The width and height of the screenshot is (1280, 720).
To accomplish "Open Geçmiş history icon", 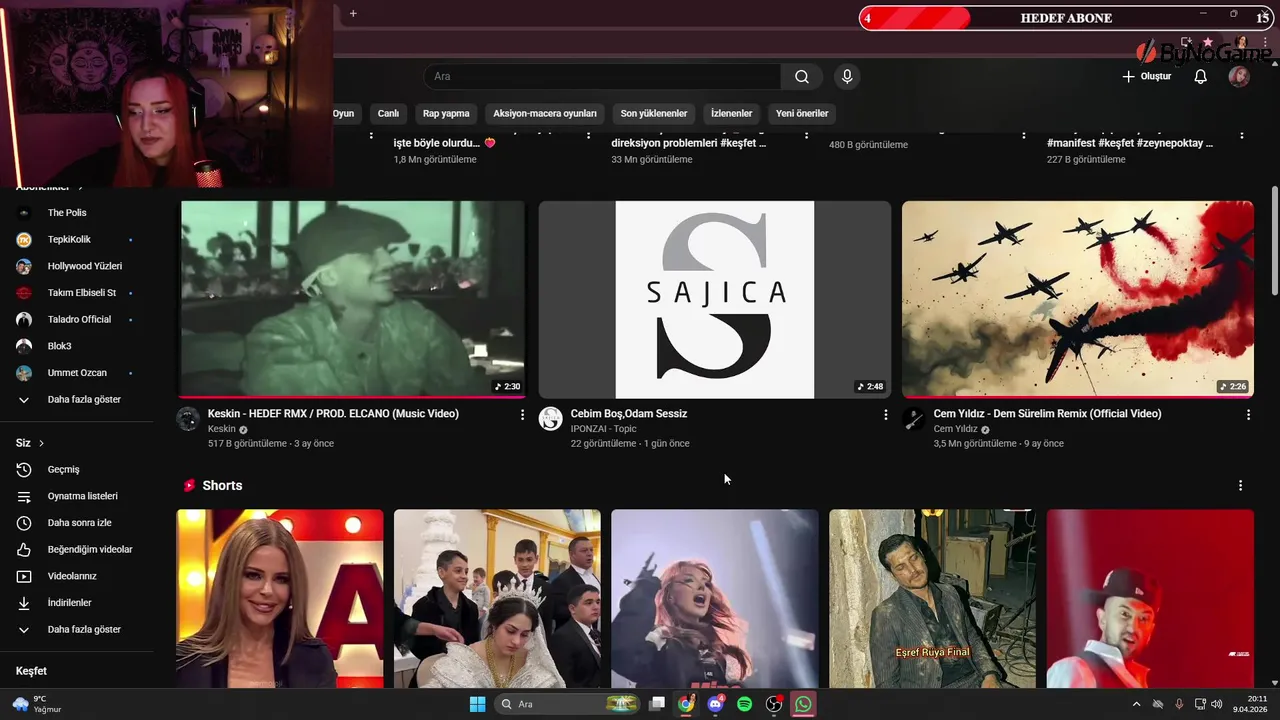I will click(x=24, y=470).
